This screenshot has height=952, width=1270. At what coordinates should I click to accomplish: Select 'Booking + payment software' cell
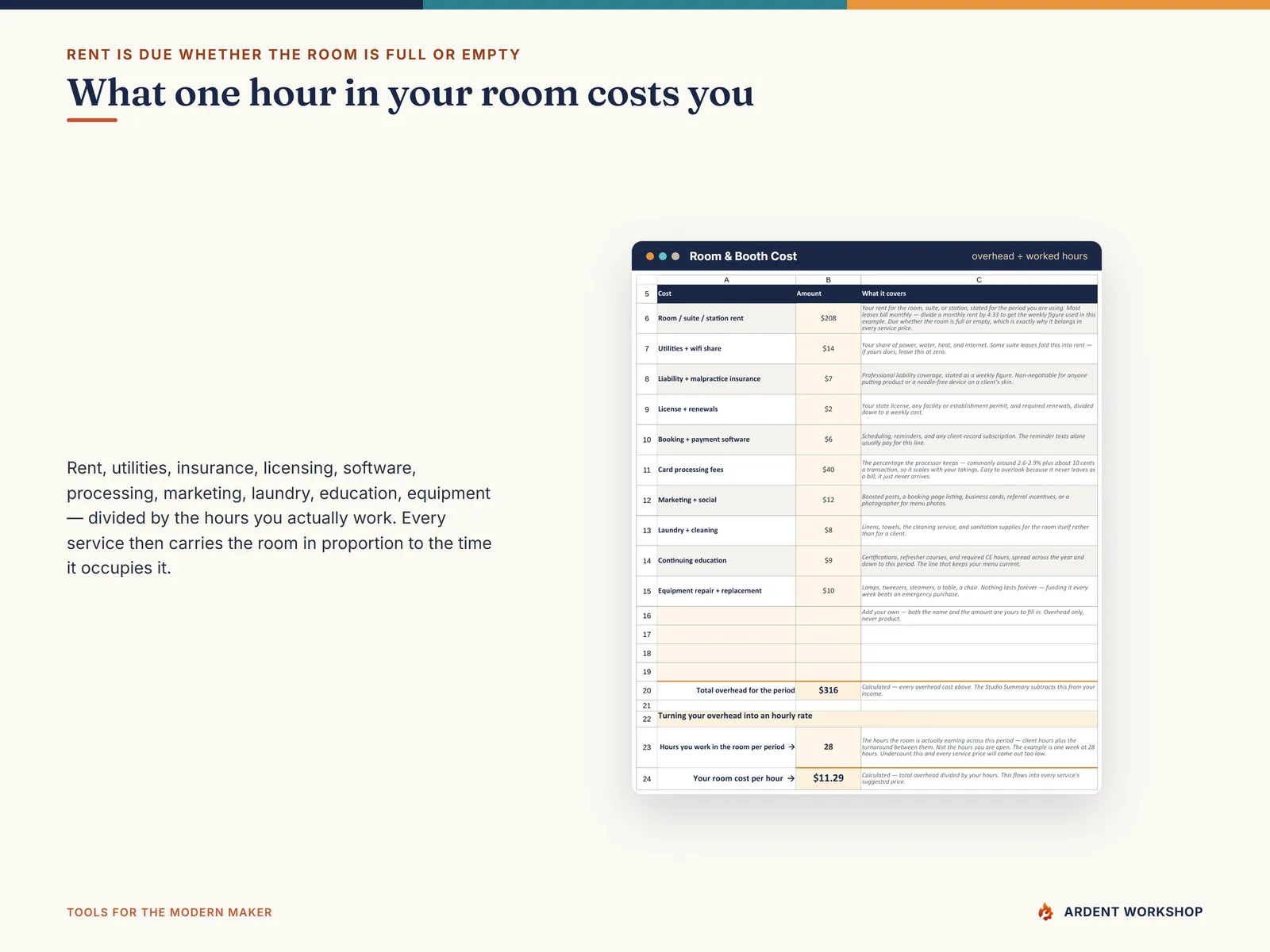pos(726,440)
